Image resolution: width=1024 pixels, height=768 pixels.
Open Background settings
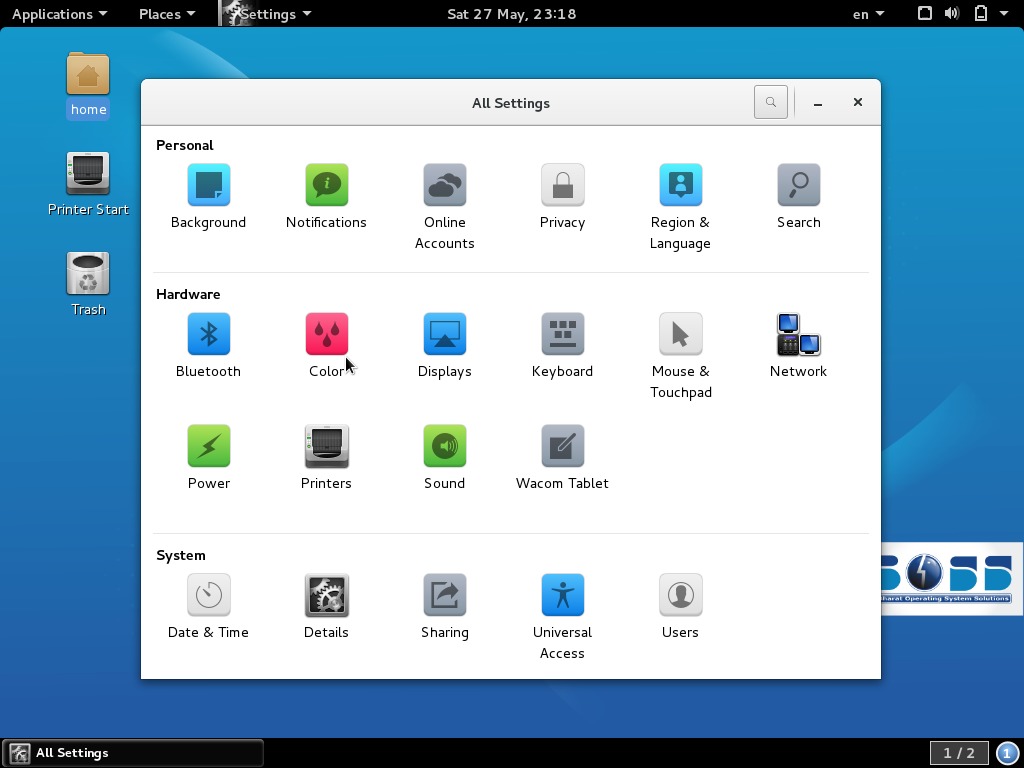click(208, 195)
